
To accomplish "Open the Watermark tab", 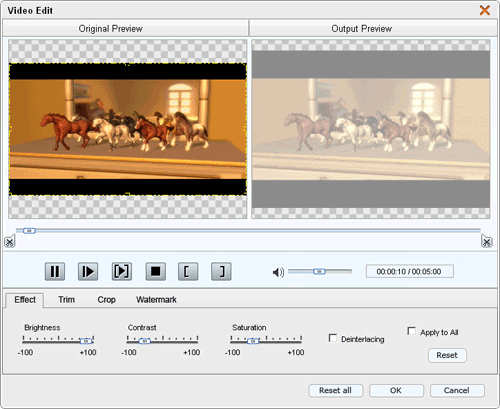I will pyautogui.click(x=156, y=300).
